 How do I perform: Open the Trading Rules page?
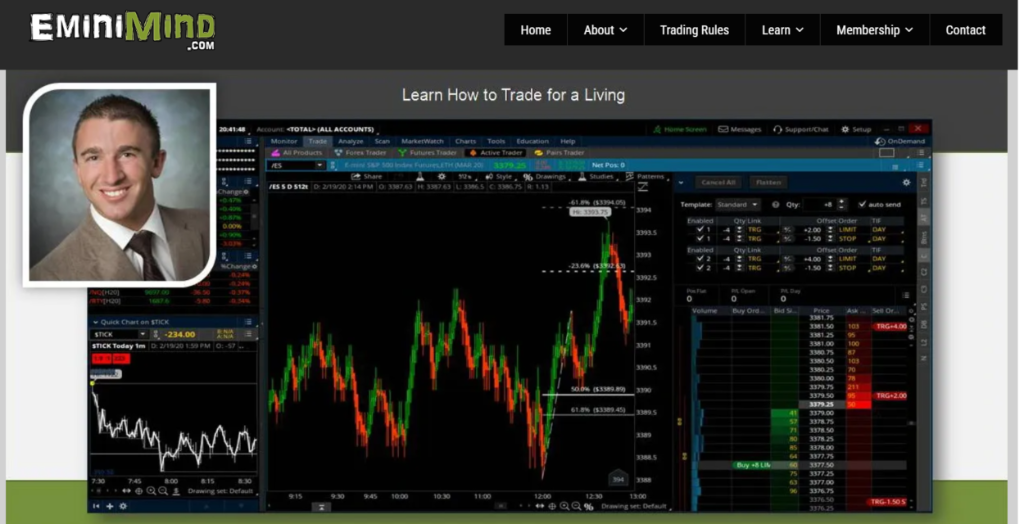(x=694, y=30)
